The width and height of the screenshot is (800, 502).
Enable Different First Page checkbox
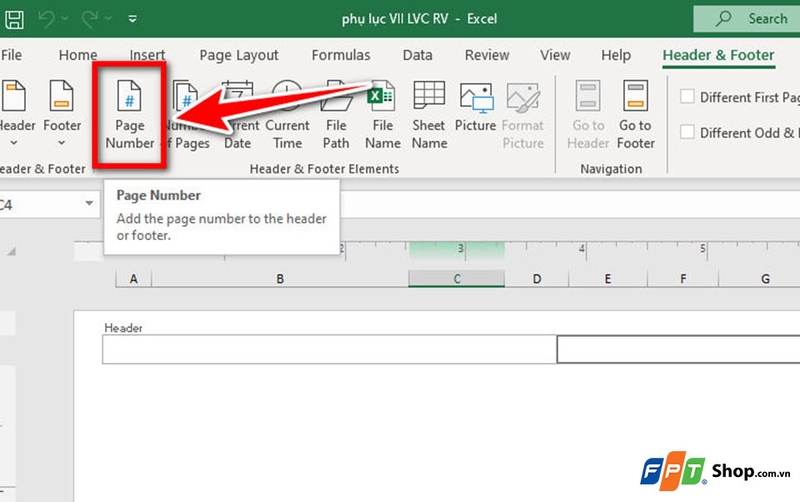pos(687,96)
